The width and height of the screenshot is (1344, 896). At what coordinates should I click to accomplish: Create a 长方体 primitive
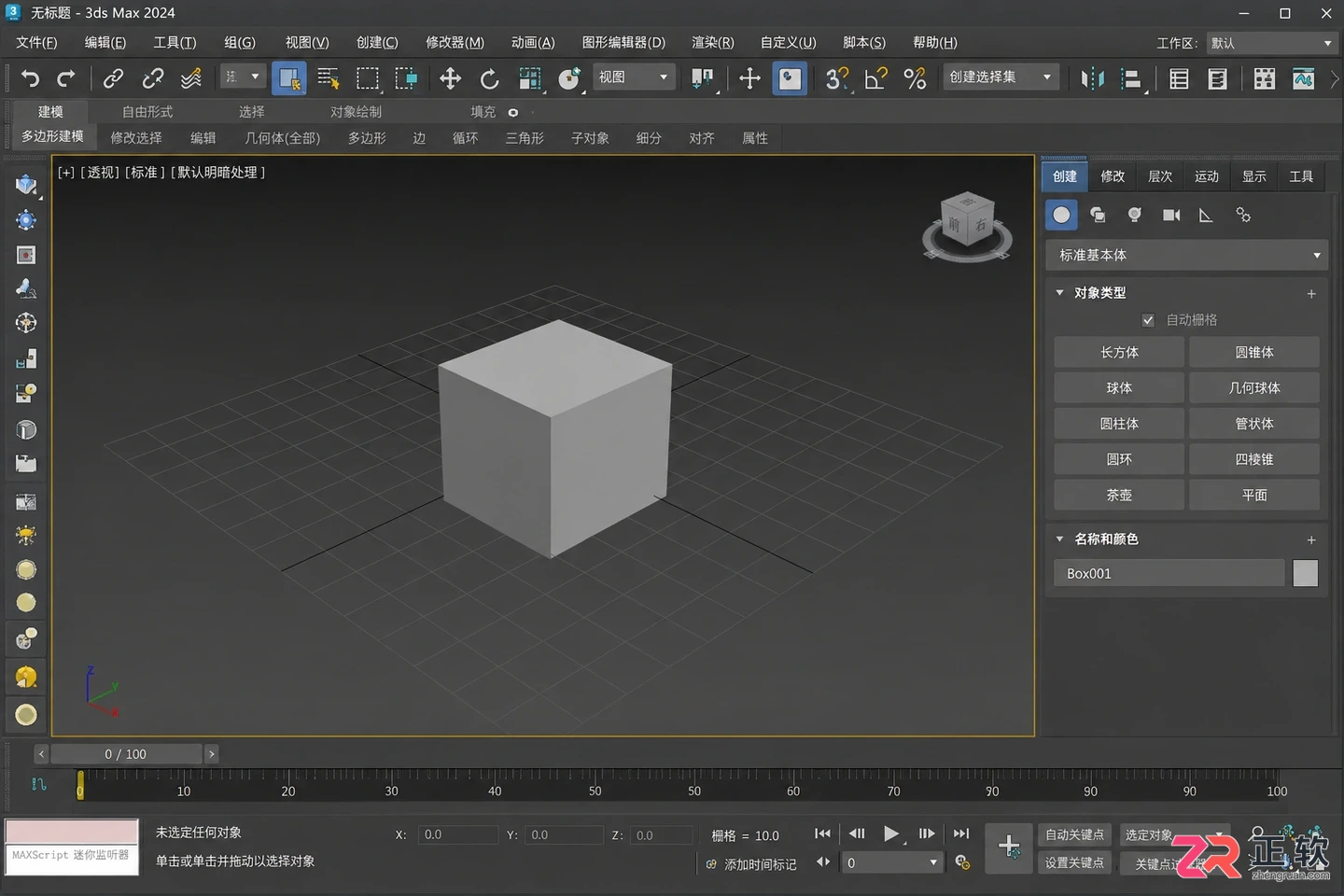(1119, 352)
